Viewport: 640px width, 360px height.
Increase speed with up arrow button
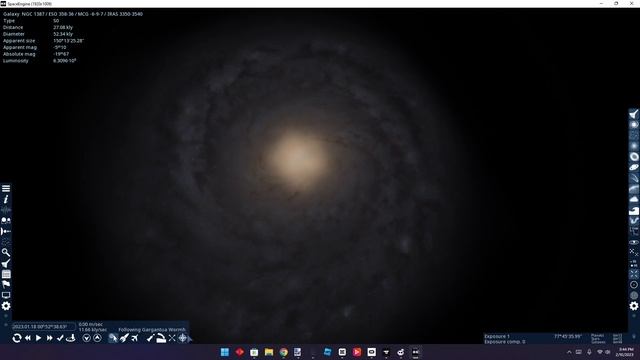(97, 338)
